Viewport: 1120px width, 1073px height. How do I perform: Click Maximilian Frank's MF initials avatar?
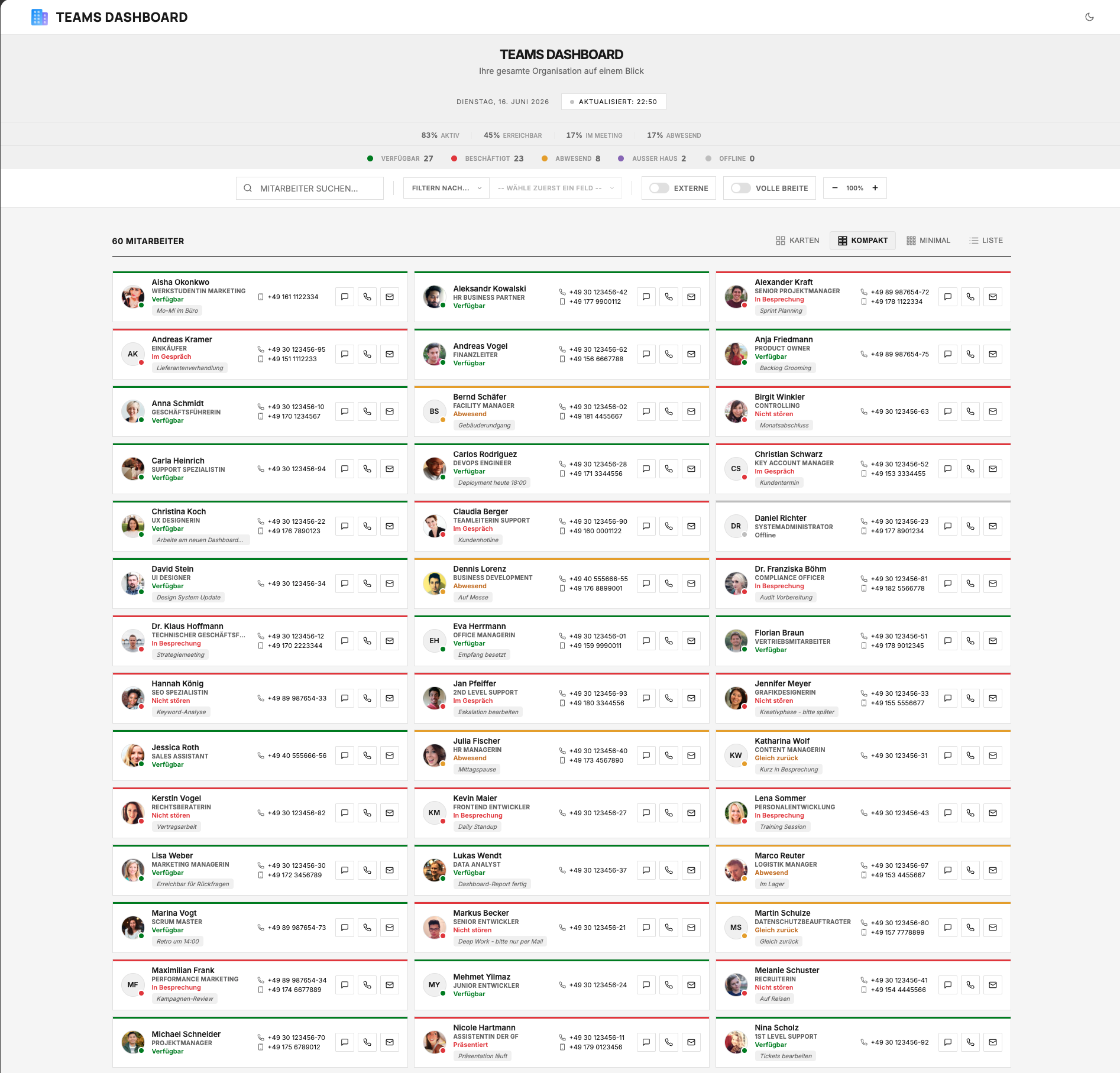click(x=133, y=985)
